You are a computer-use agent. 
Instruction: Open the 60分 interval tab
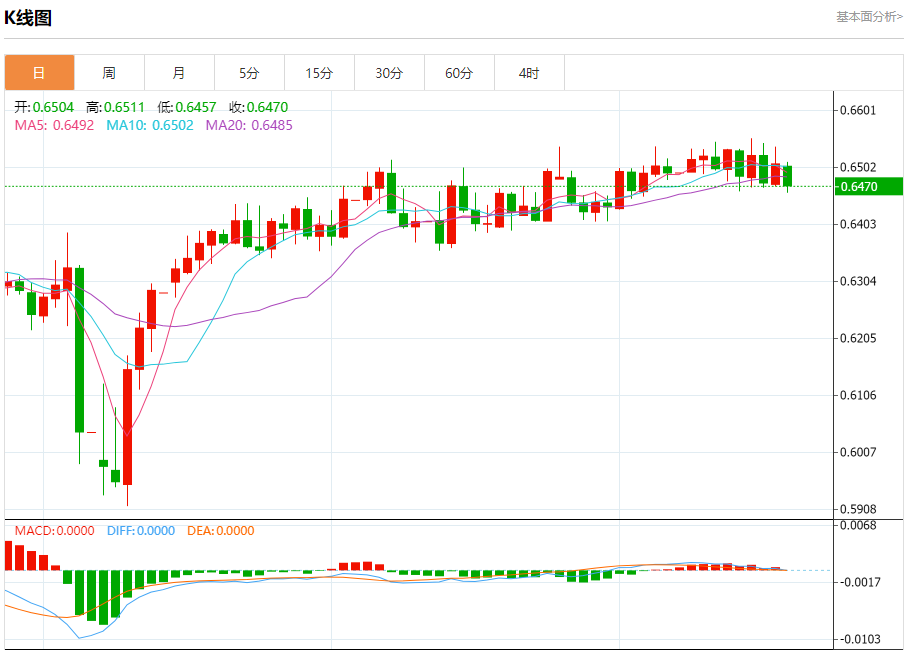point(460,73)
